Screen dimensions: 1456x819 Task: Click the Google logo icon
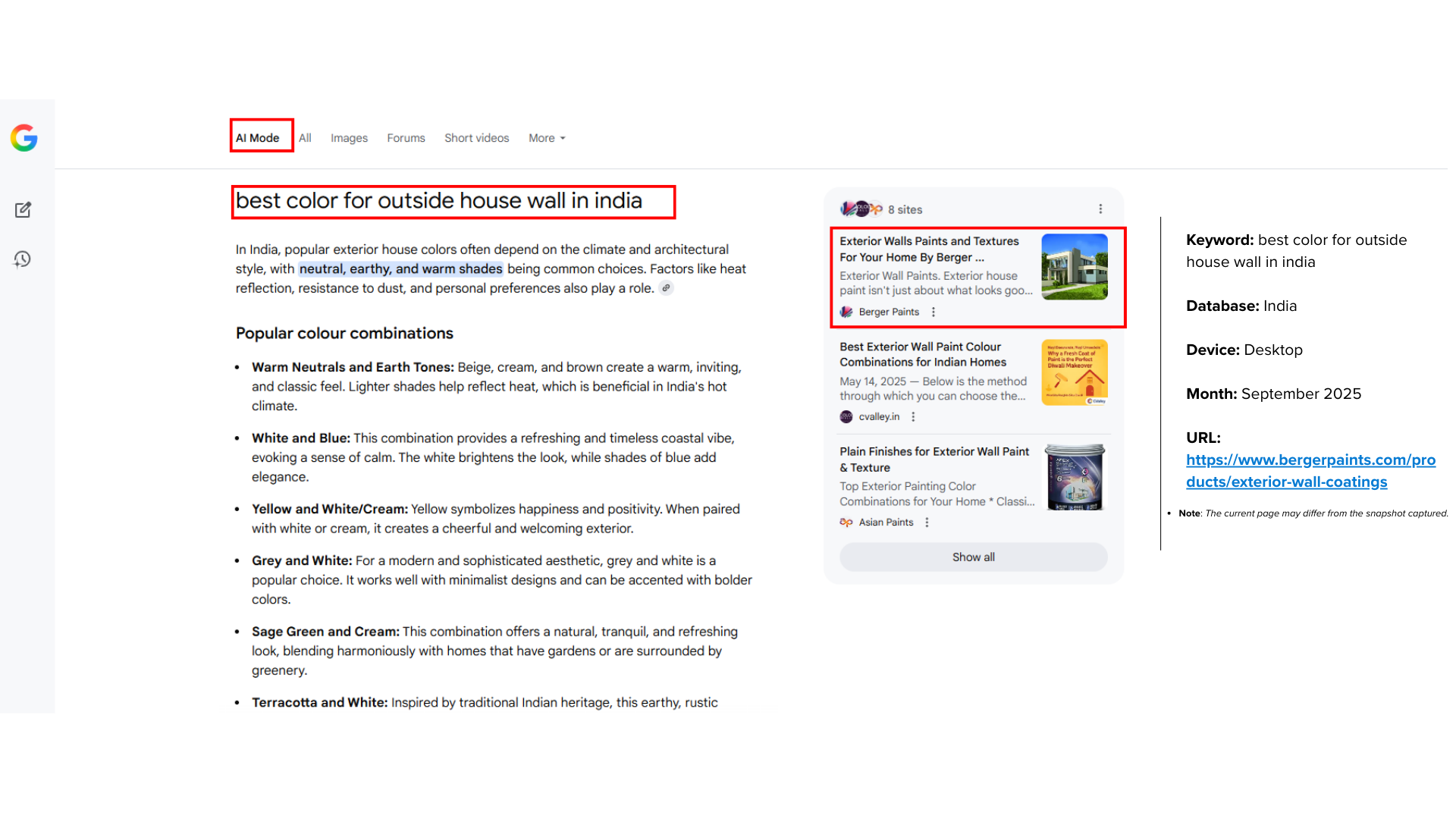24,138
